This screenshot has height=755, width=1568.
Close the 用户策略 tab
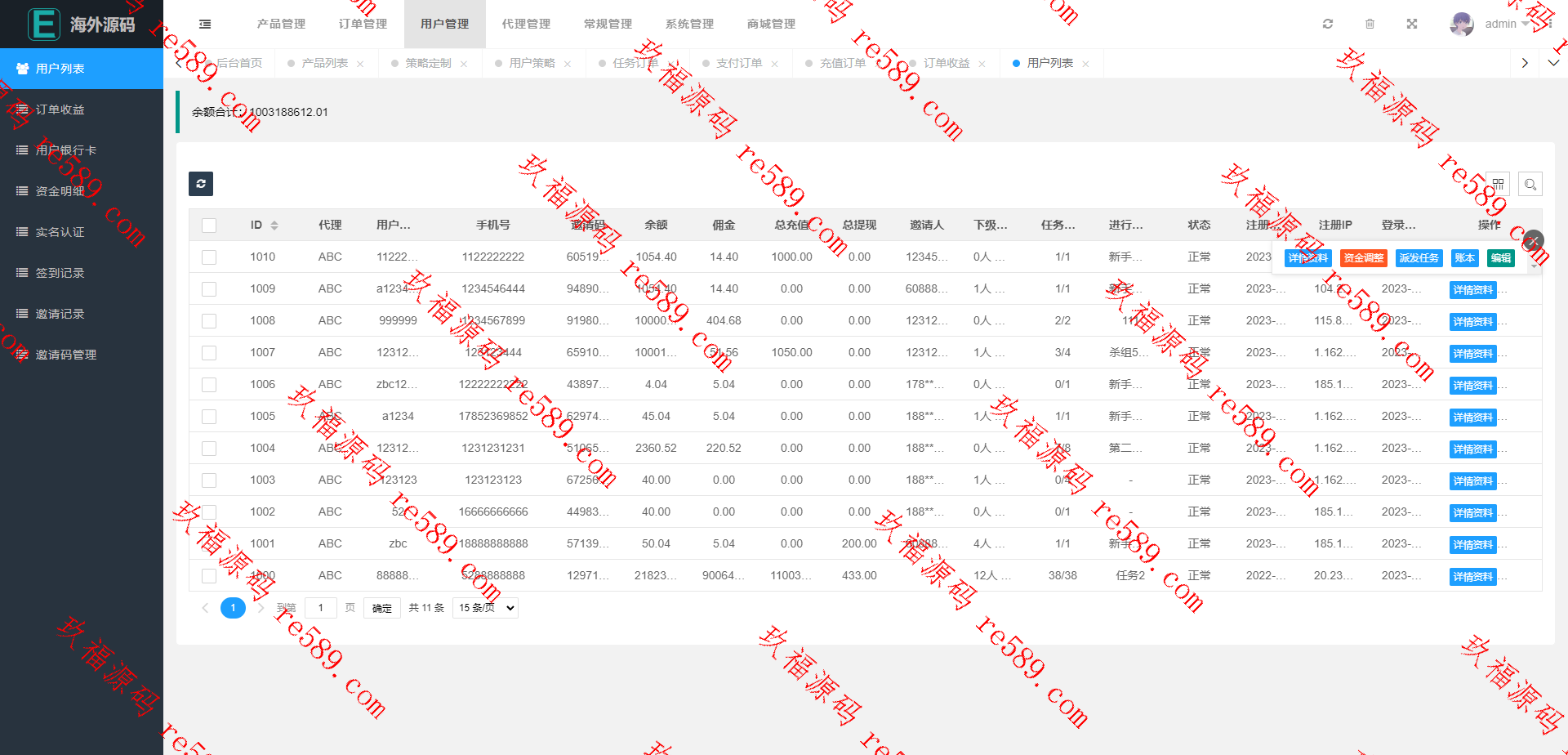tap(568, 64)
